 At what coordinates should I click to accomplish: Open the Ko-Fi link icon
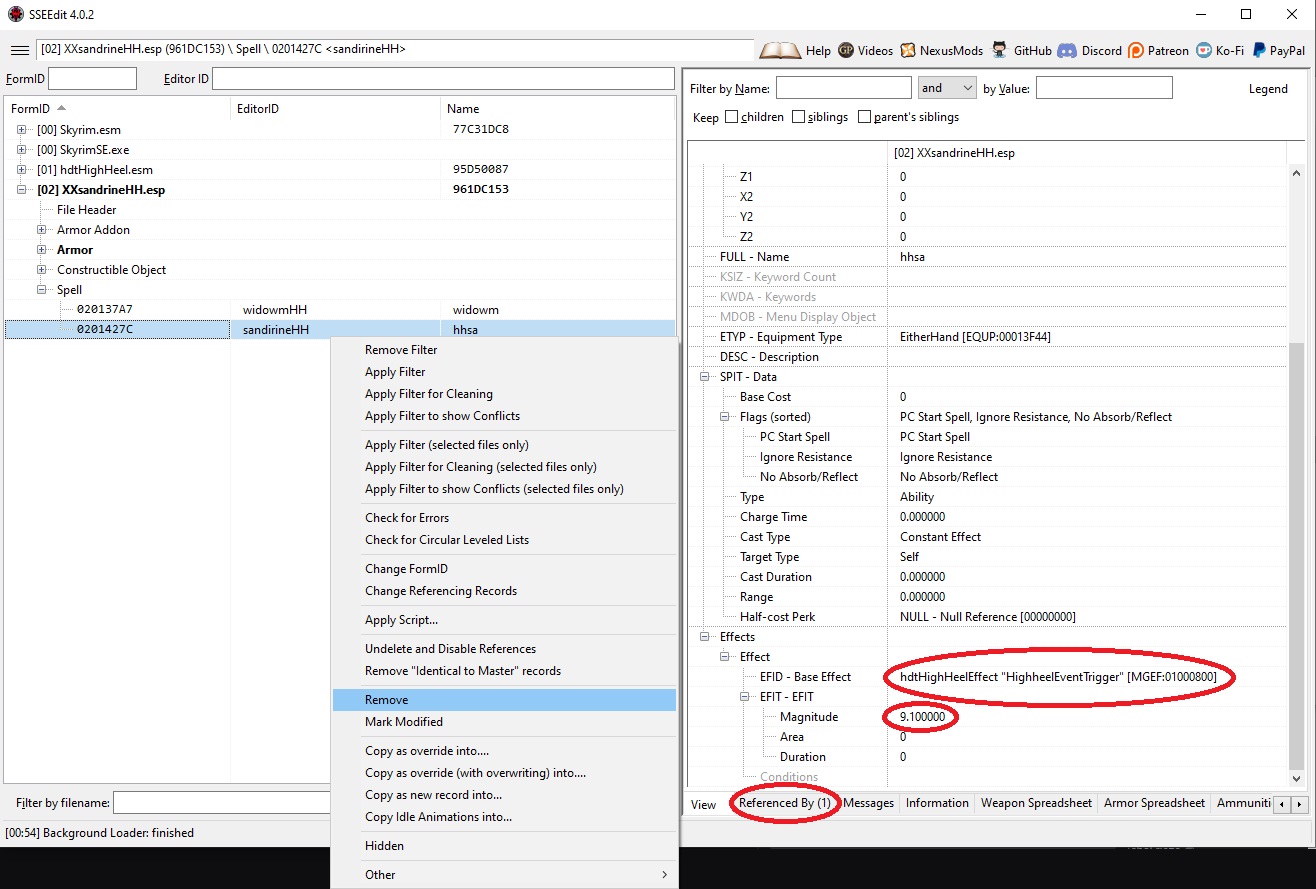[x=1204, y=50]
